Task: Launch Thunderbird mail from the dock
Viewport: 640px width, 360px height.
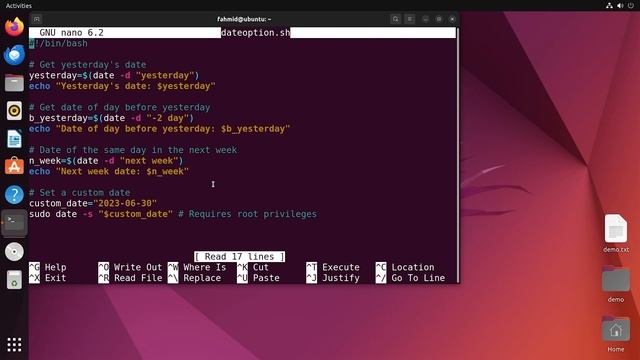Action: pyautogui.click(x=14, y=55)
